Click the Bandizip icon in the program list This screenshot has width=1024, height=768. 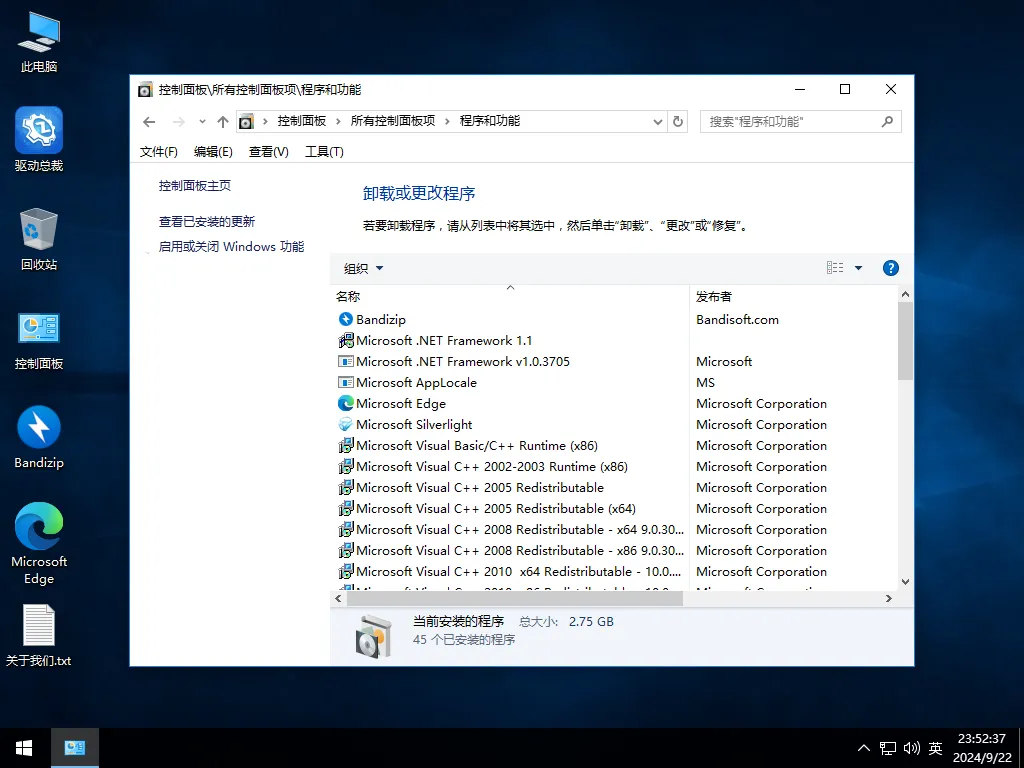coord(345,319)
